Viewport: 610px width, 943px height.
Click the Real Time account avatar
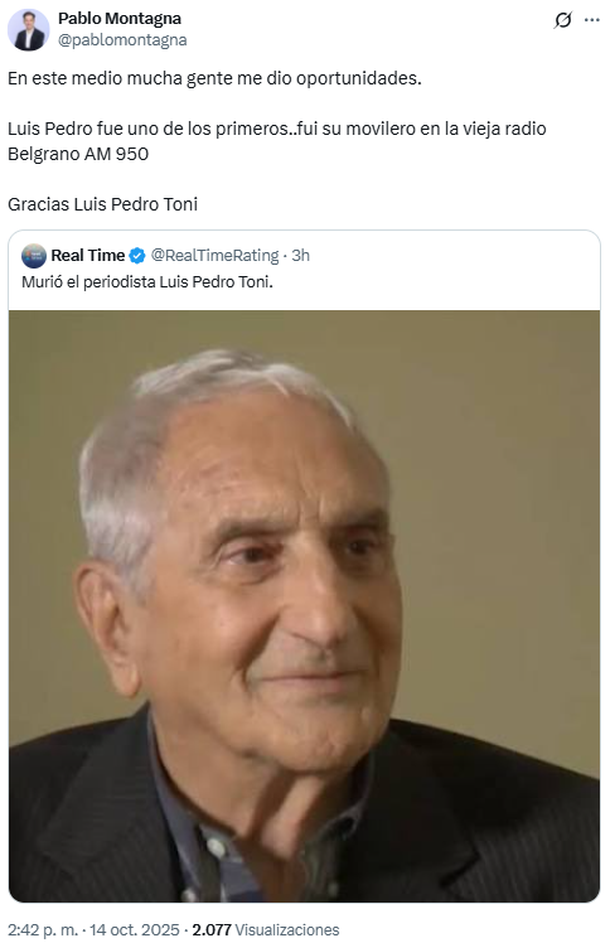click(x=34, y=256)
